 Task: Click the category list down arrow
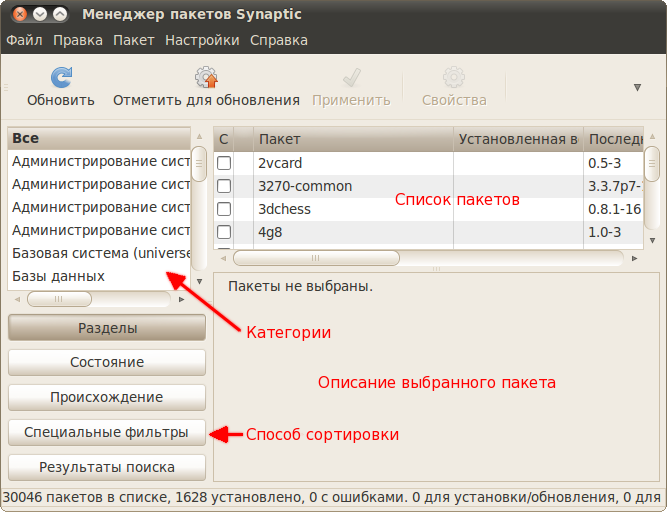199,282
